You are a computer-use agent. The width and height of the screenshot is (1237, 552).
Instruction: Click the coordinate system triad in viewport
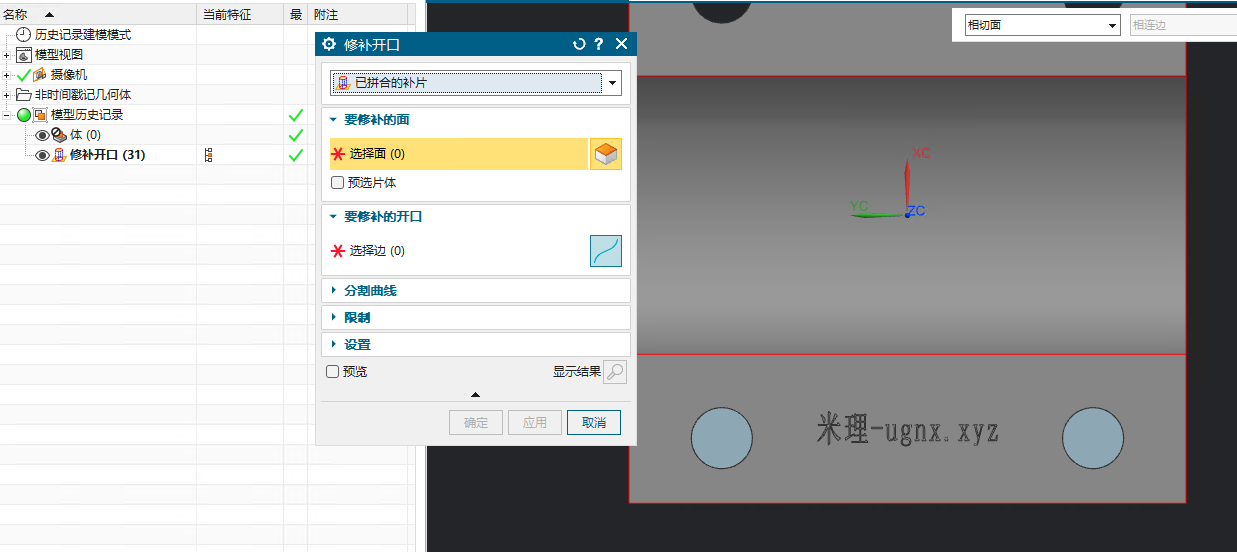tap(888, 185)
